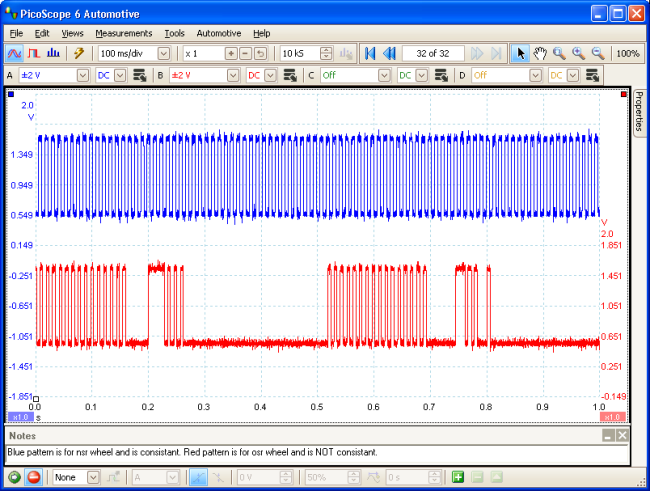This screenshot has height=491, width=650.
Task: Open the Properties side tab
Action: tap(639, 128)
